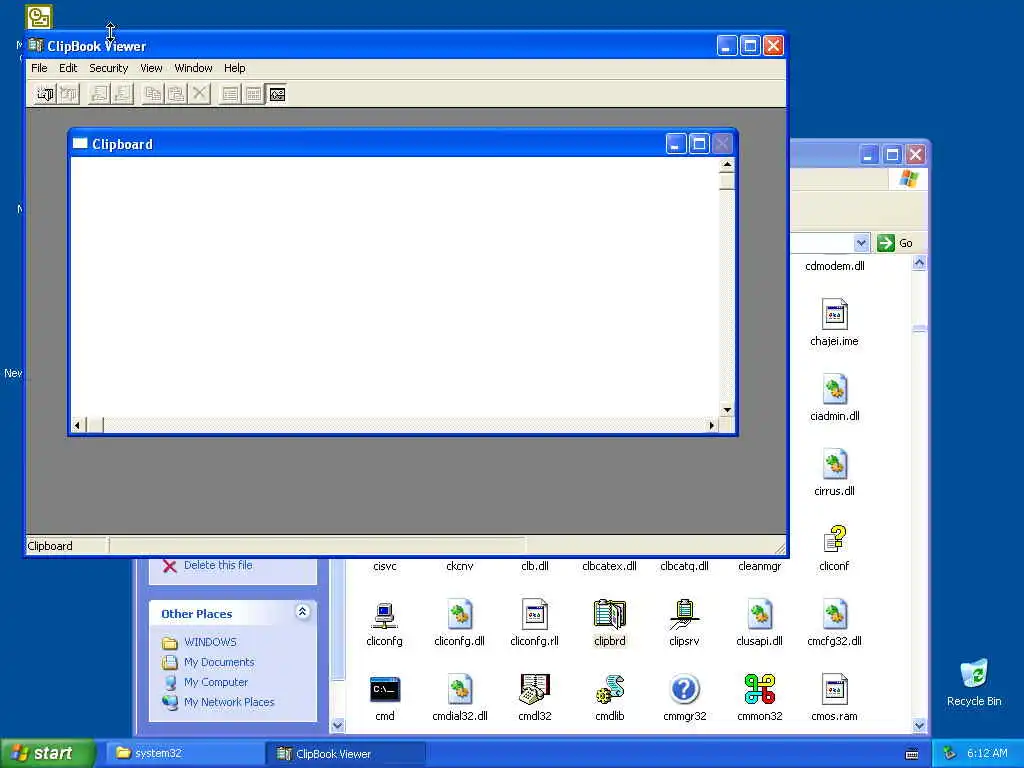Open the address bar dropdown in system32 window
Screen dimensions: 1024x768
[x=861, y=243]
